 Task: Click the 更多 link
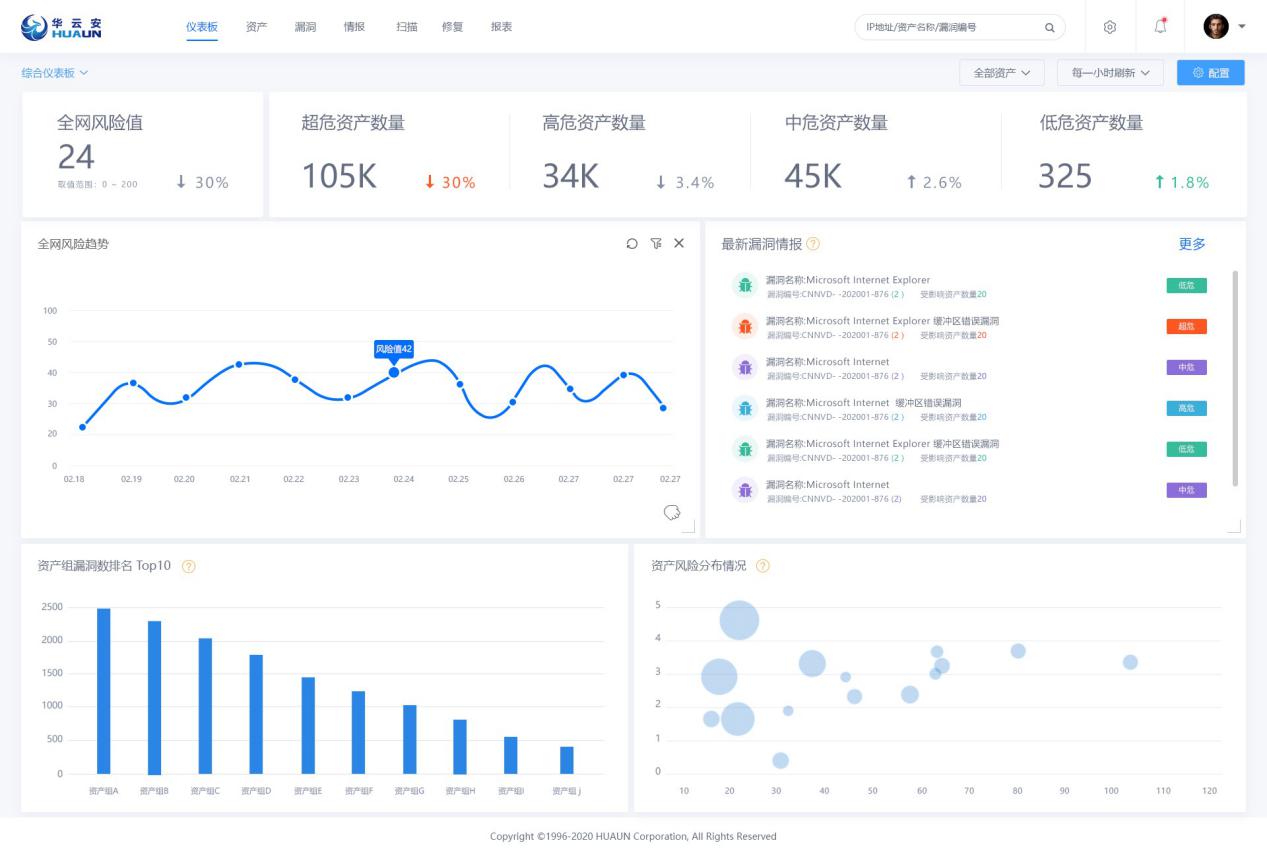pyautogui.click(x=1192, y=244)
